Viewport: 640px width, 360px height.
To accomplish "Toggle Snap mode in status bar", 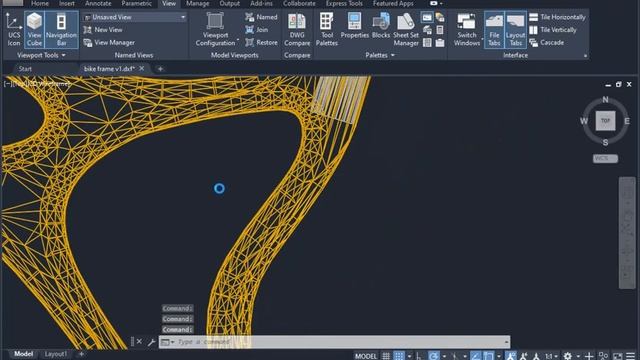I will point(399,356).
